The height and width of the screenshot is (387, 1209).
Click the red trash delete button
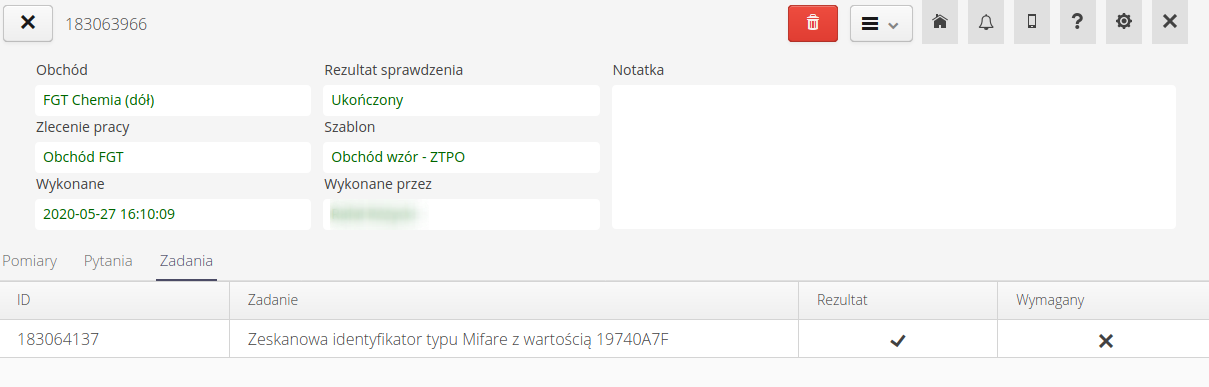click(813, 23)
